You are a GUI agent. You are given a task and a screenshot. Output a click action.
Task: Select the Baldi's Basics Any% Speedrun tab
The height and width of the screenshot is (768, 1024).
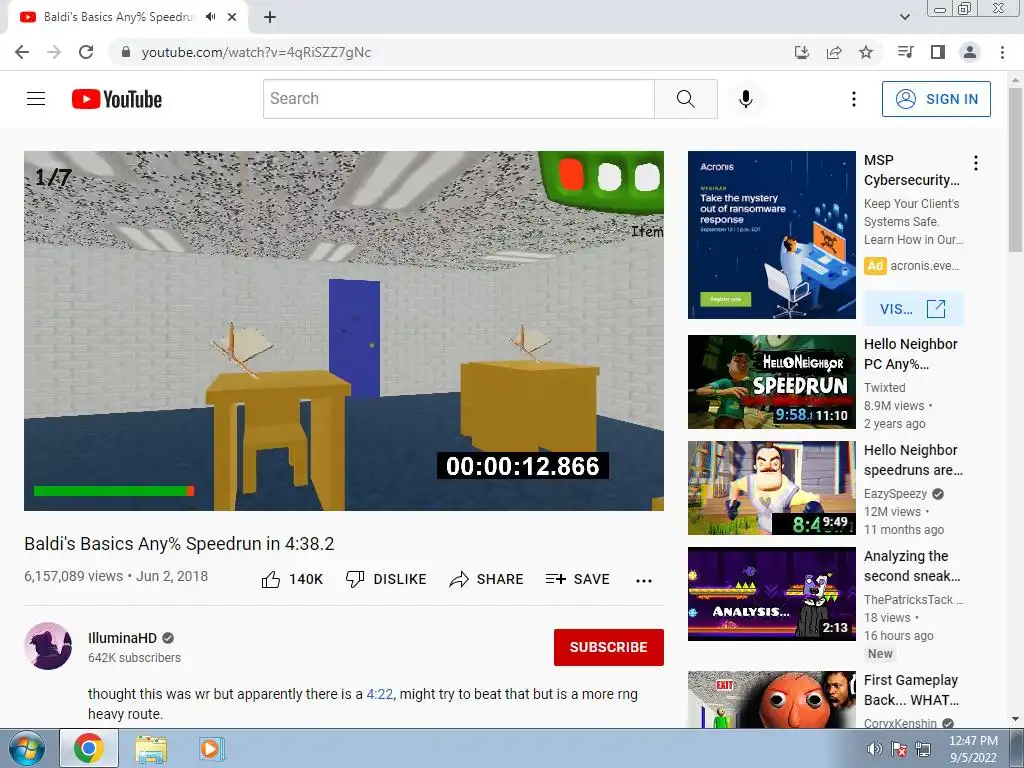coord(128,17)
